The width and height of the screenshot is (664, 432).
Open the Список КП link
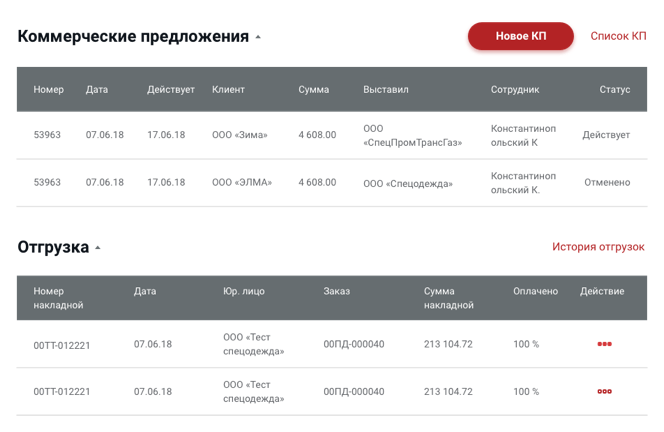(x=618, y=36)
